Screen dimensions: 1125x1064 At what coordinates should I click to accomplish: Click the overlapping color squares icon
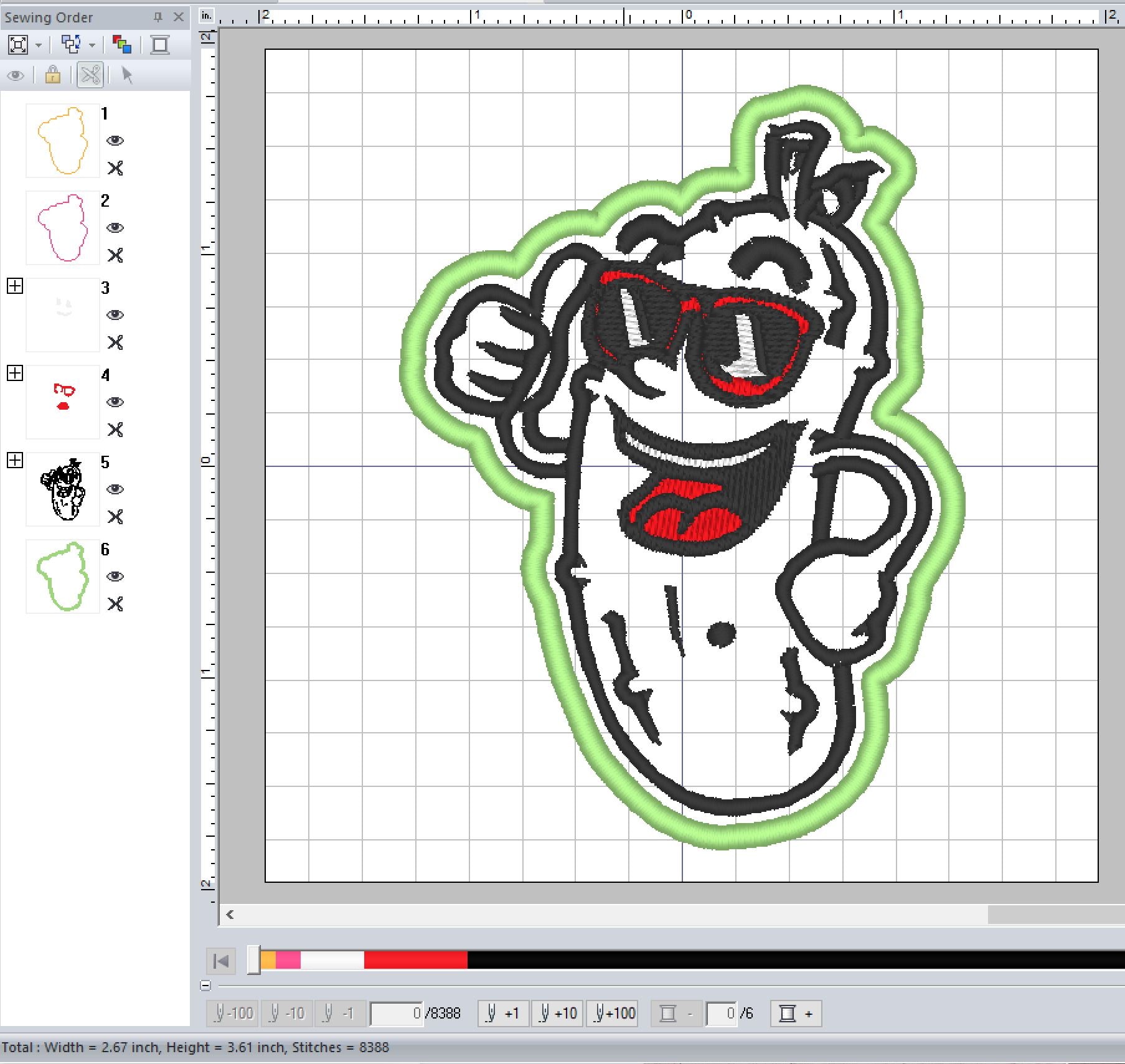[x=122, y=45]
